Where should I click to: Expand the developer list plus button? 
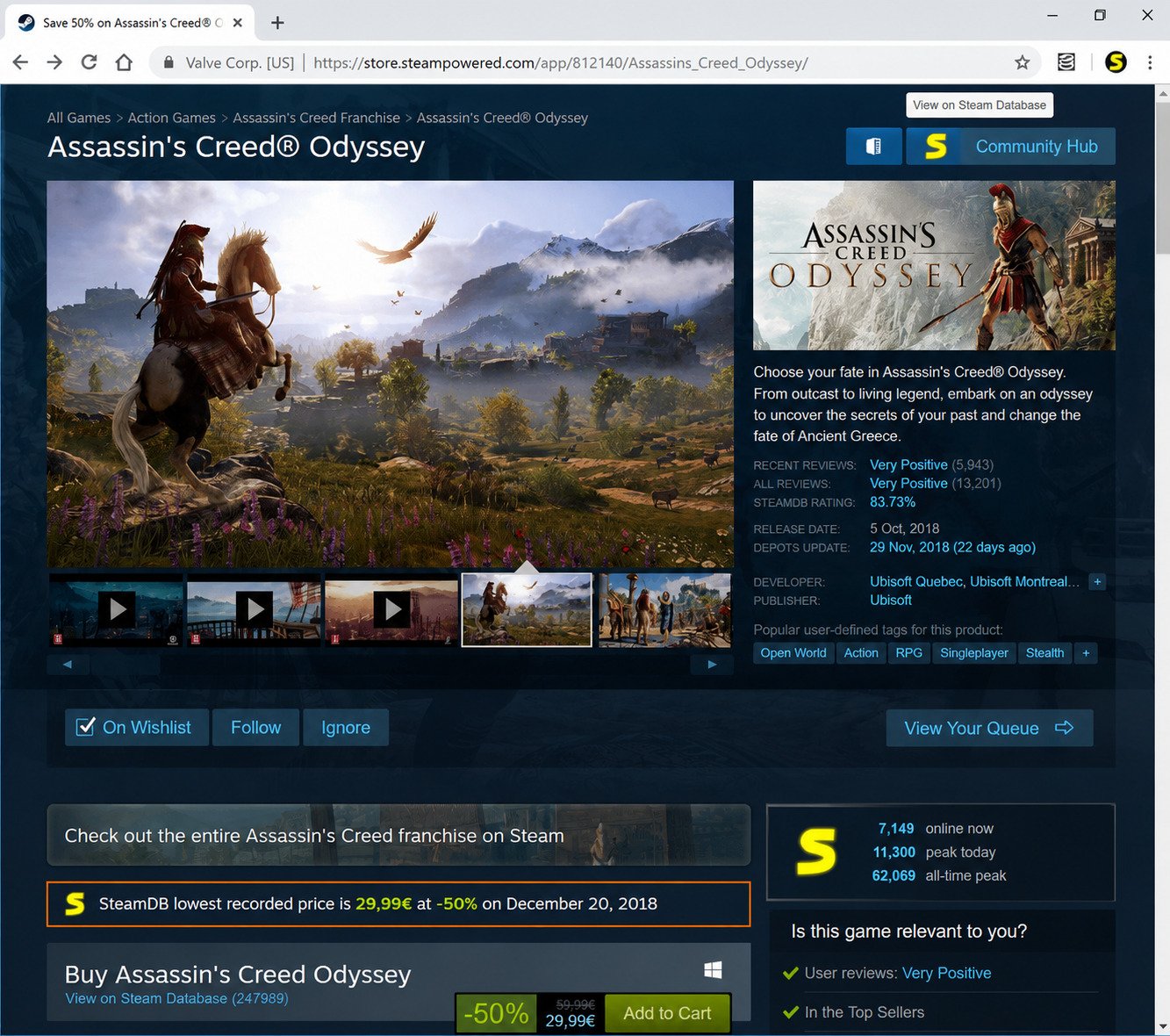point(1097,581)
